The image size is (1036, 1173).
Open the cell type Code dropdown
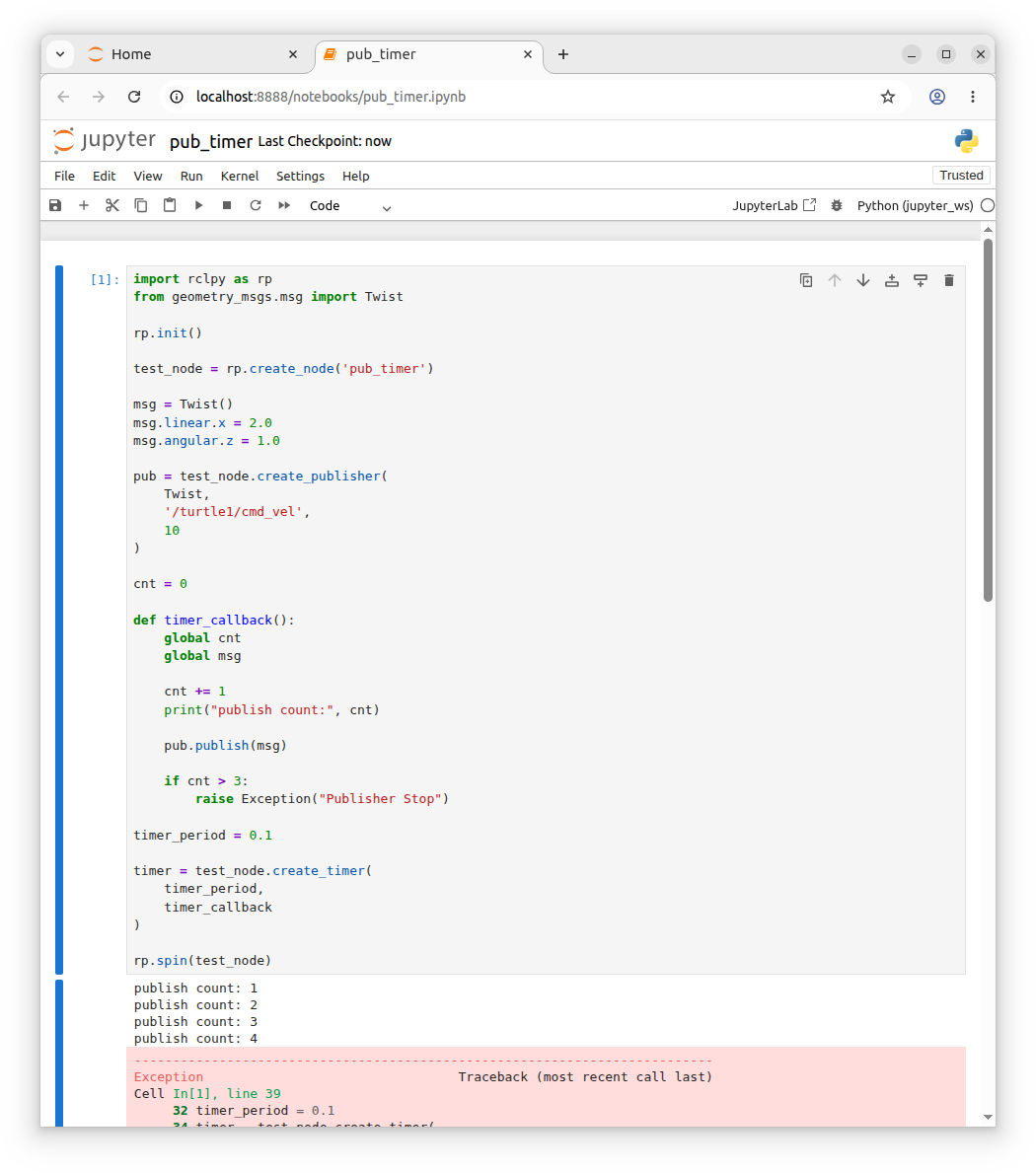[350, 206]
